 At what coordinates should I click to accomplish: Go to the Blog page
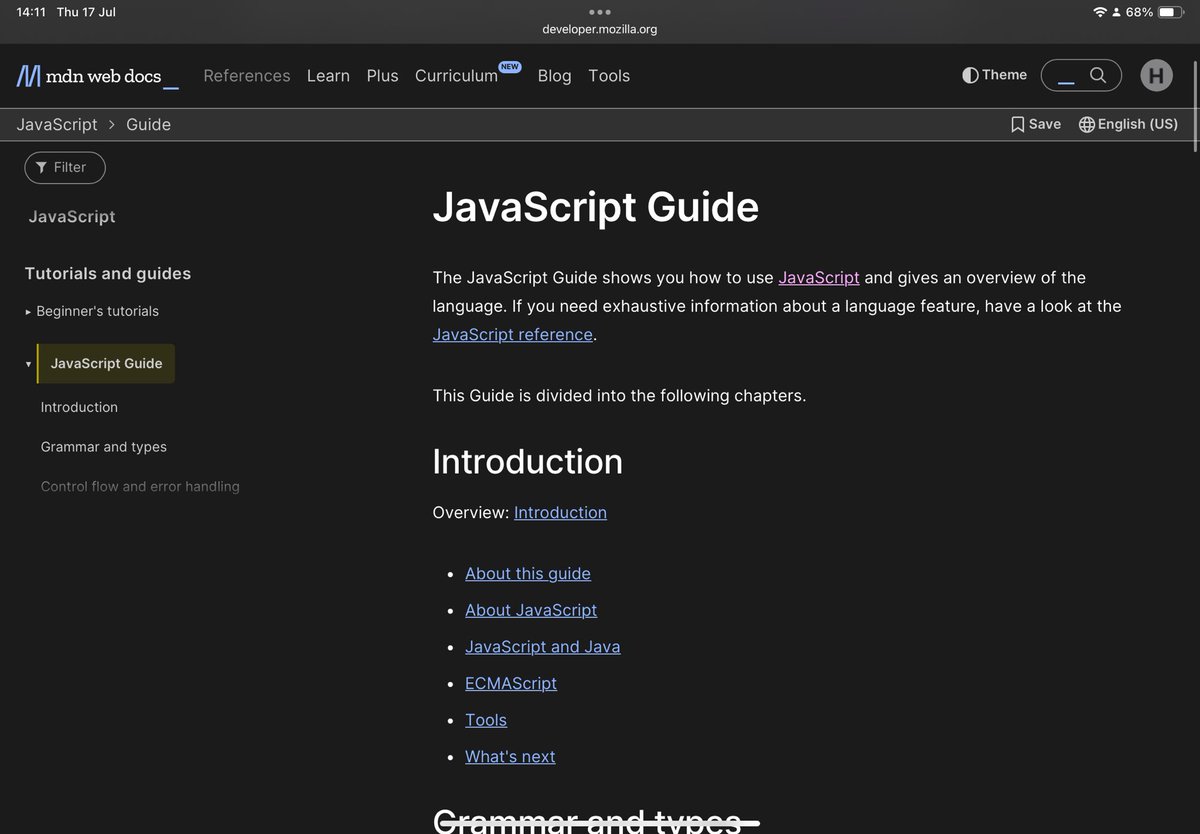pos(554,76)
